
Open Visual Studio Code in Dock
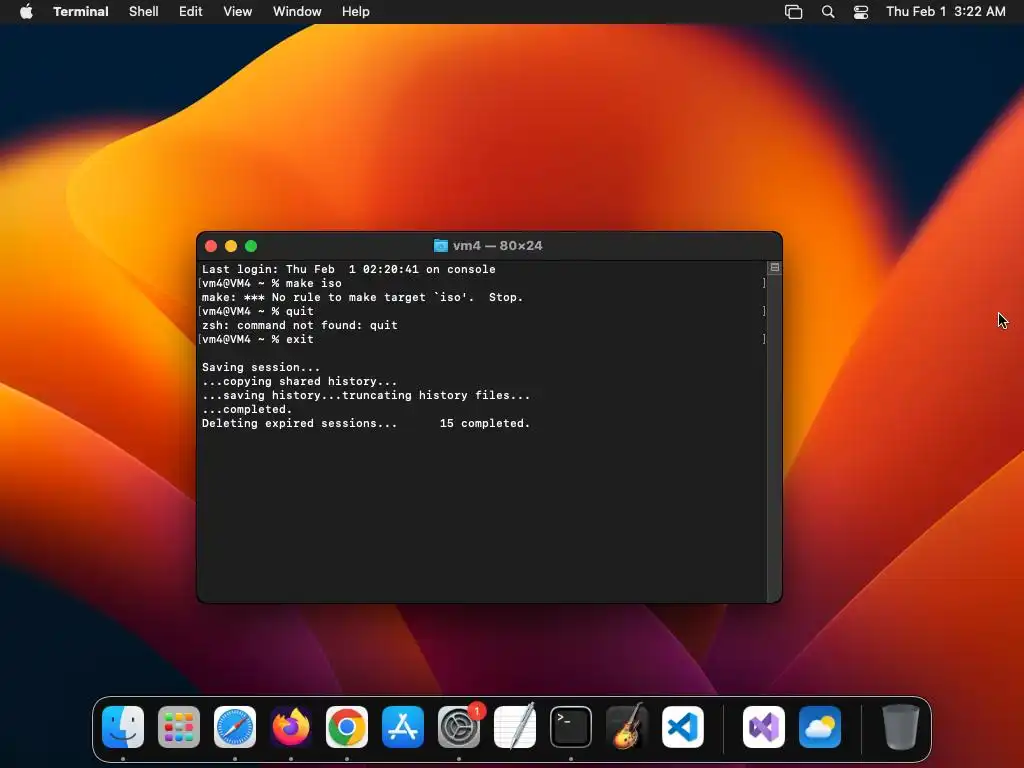(x=683, y=727)
